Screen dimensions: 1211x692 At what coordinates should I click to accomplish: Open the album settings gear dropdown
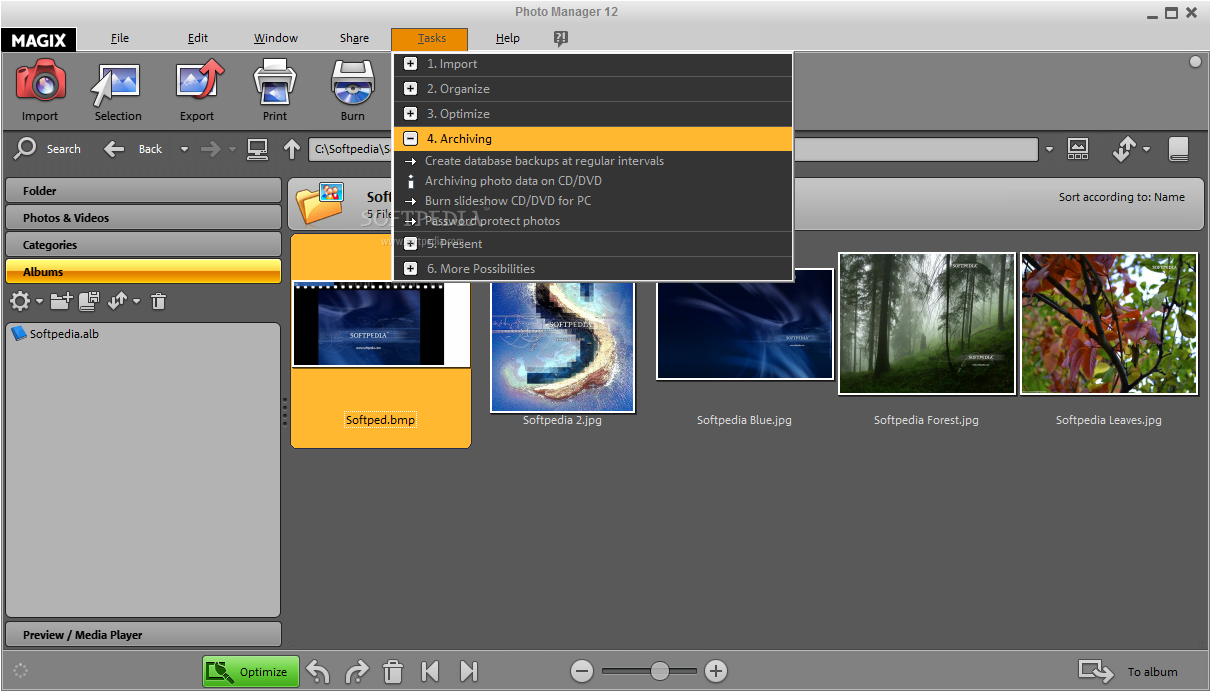[40, 301]
